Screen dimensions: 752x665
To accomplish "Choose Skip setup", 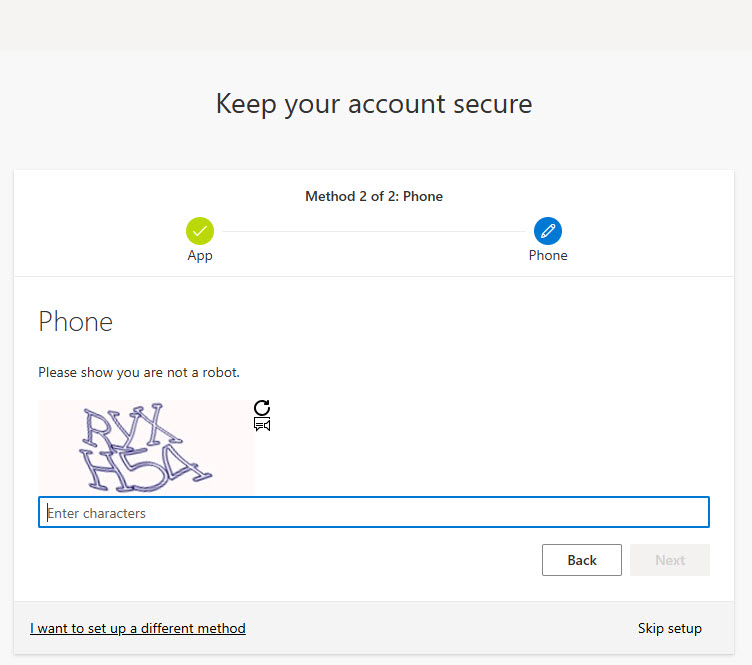I will 669,628.
